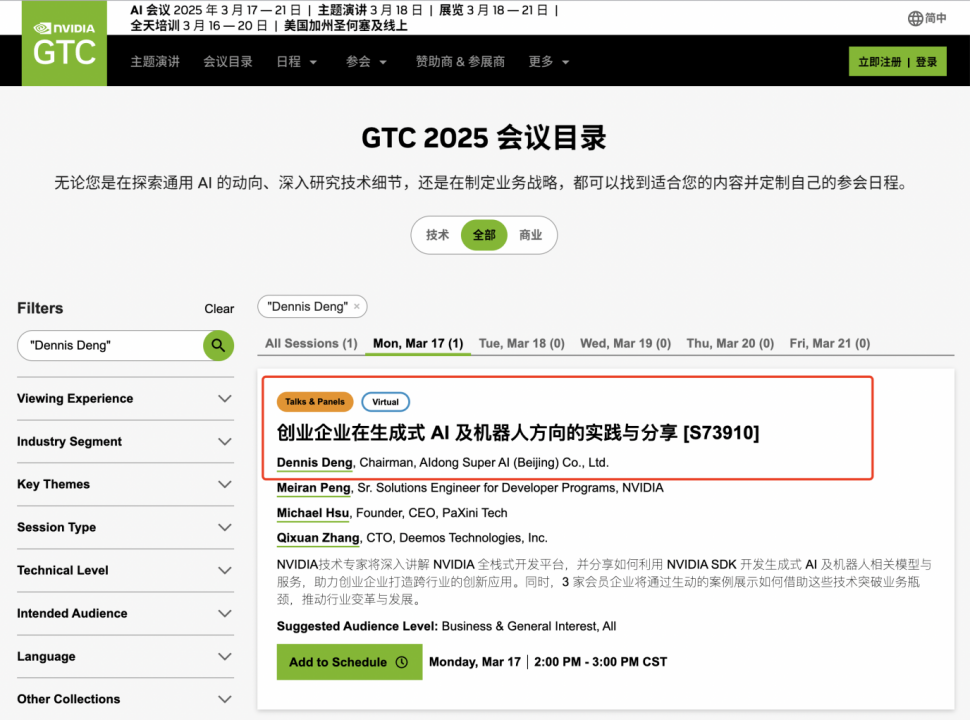970x720 pixels.
Task: Select the 商业 toggle option
Action: 530,235
